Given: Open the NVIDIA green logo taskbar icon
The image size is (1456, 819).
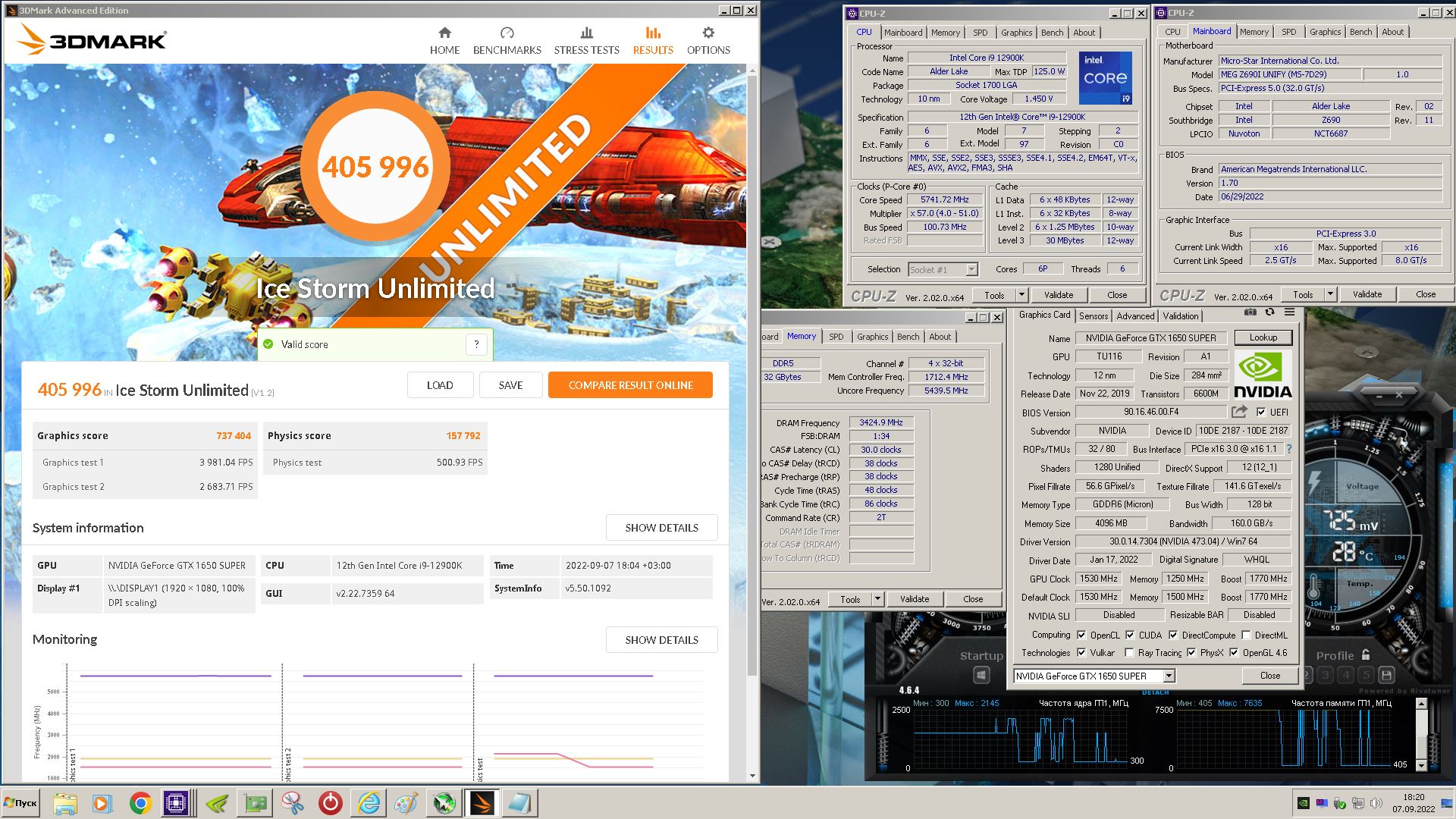Looking at the screenshot, I should 218,803.
